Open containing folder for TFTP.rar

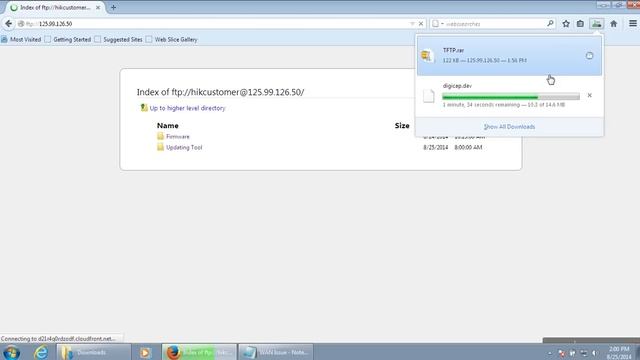click(589, 56)
